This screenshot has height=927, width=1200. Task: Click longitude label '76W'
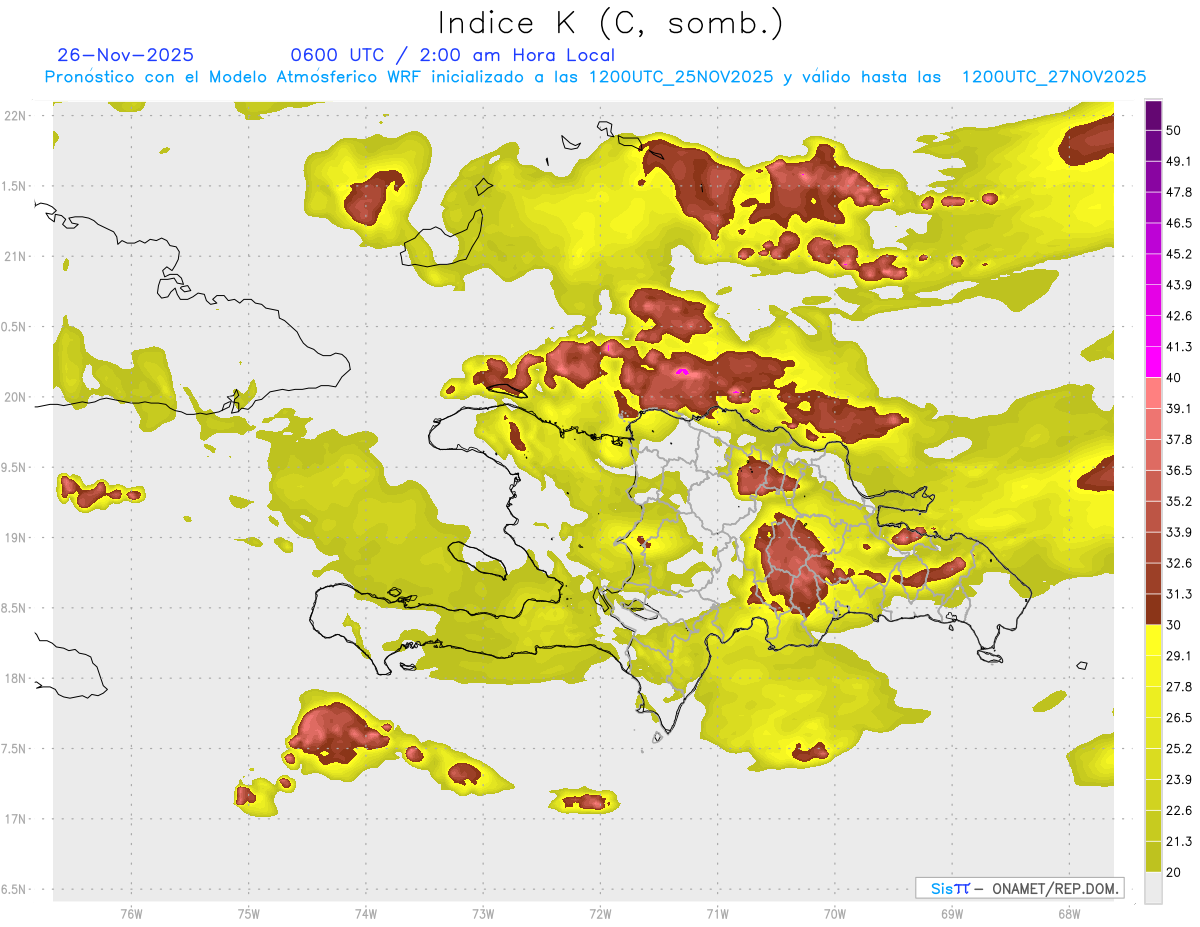[131, 913]
